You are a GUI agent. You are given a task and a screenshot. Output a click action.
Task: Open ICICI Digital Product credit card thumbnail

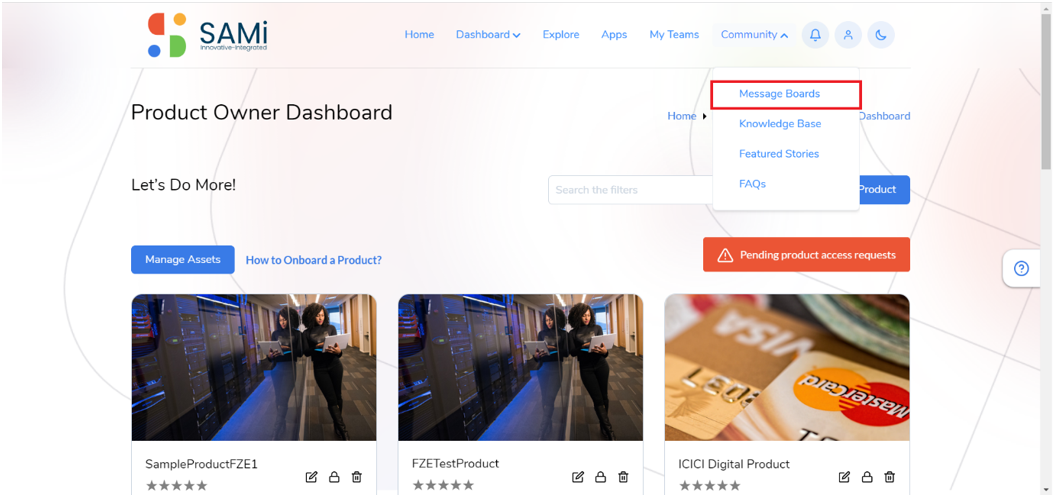pos(787,367)
